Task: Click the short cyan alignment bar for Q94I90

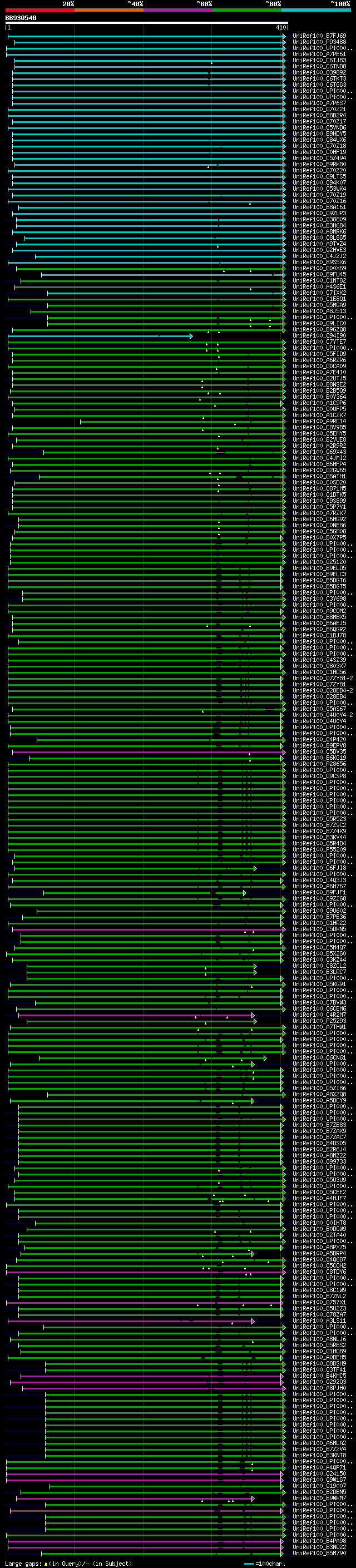Action: 100,336
